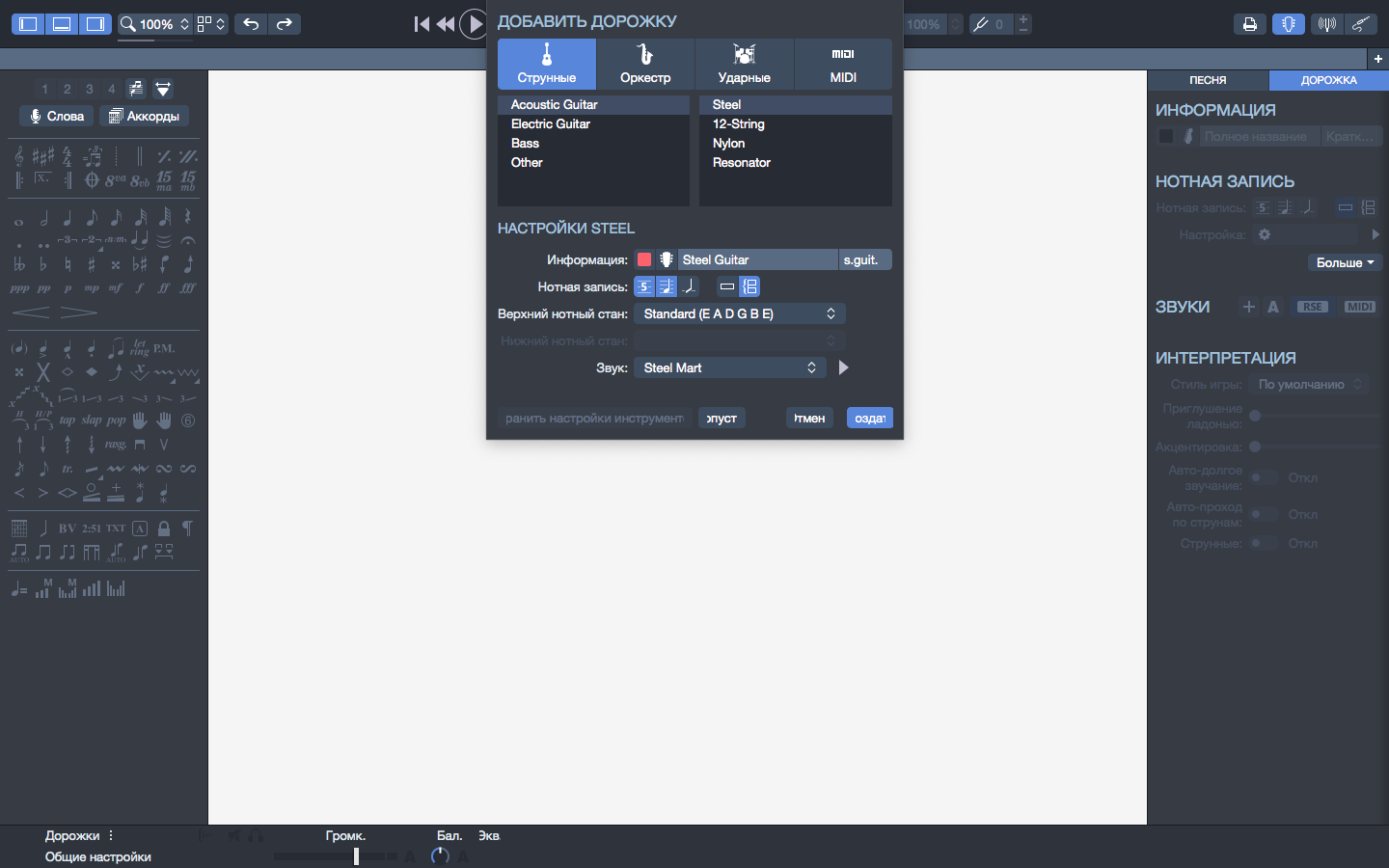Click the Аккорды button

point(144,116)
